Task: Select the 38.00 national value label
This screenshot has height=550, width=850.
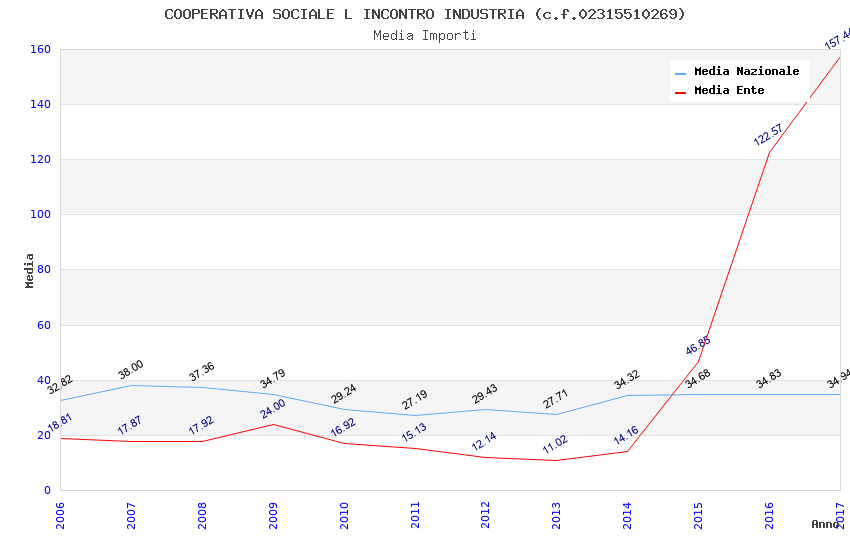Action: 131,369
